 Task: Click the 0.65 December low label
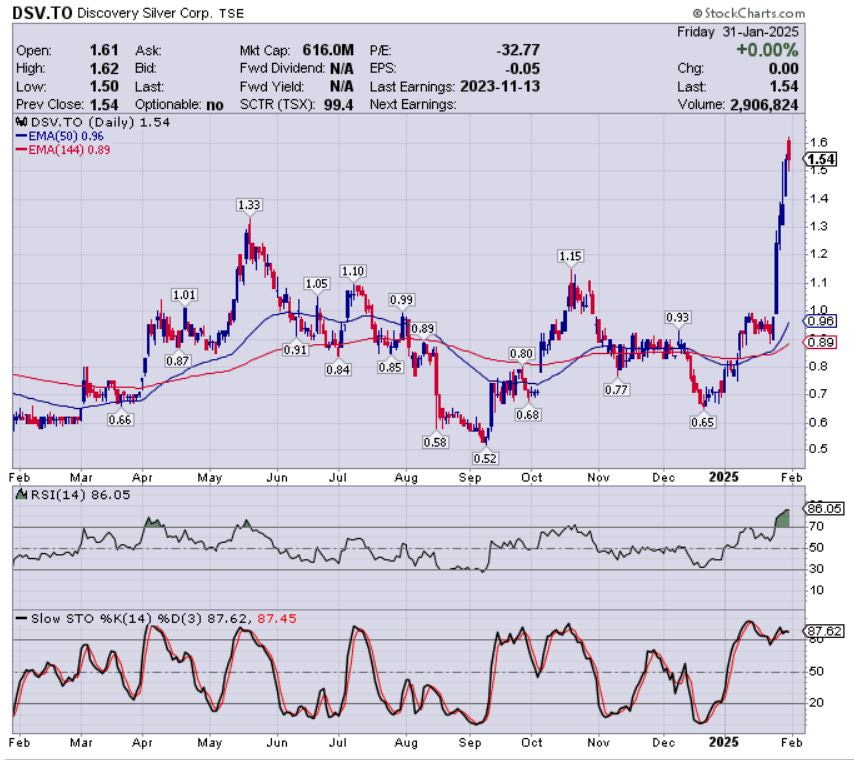tap(703, 422)
